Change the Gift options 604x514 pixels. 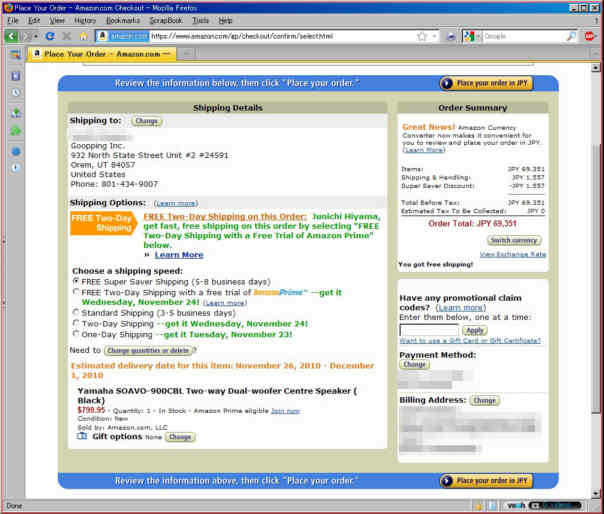point(180,437)
